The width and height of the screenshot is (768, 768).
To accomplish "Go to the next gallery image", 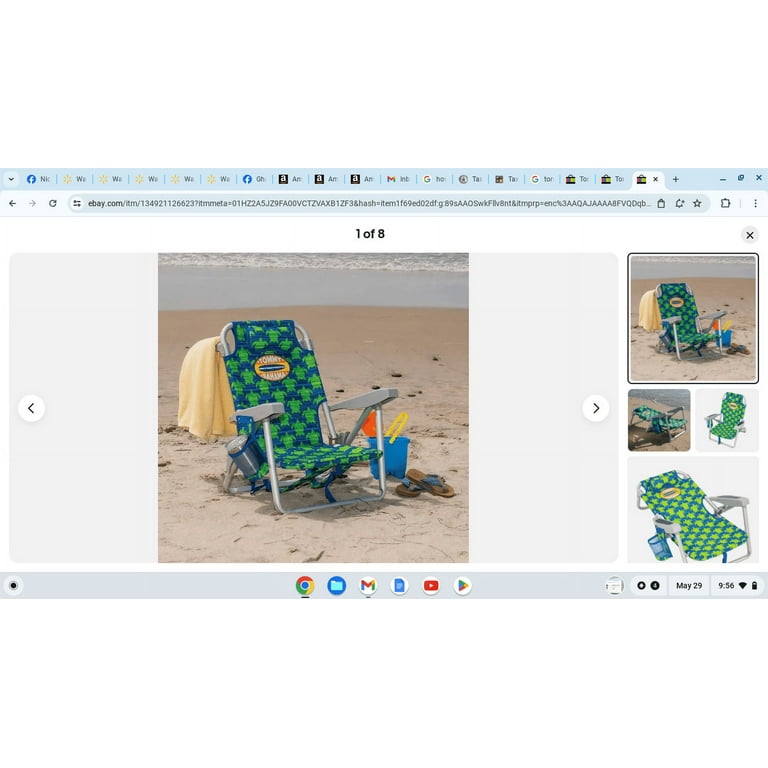I will [596, 408].
